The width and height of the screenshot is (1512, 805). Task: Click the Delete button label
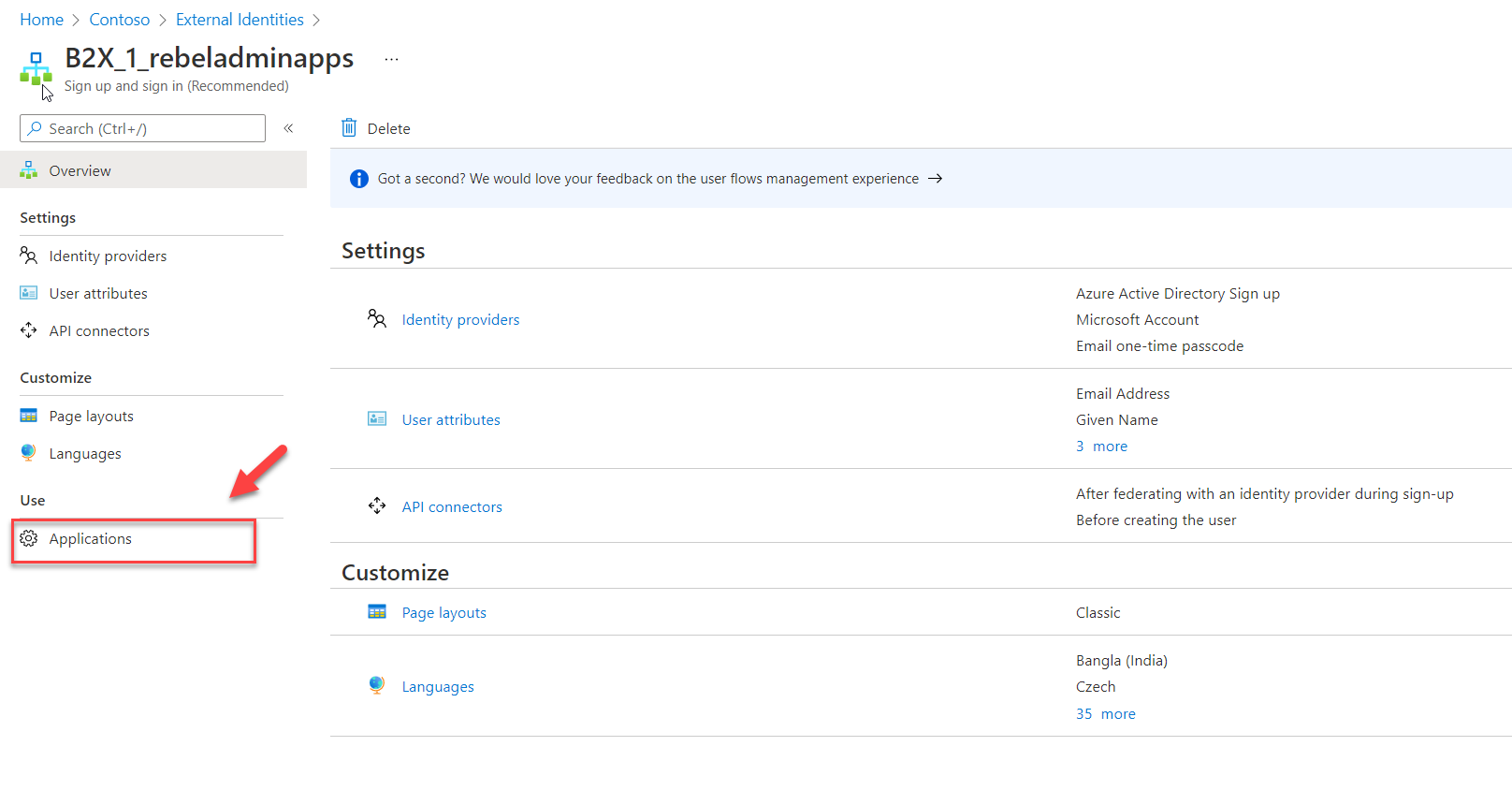[x=388, y=129]
